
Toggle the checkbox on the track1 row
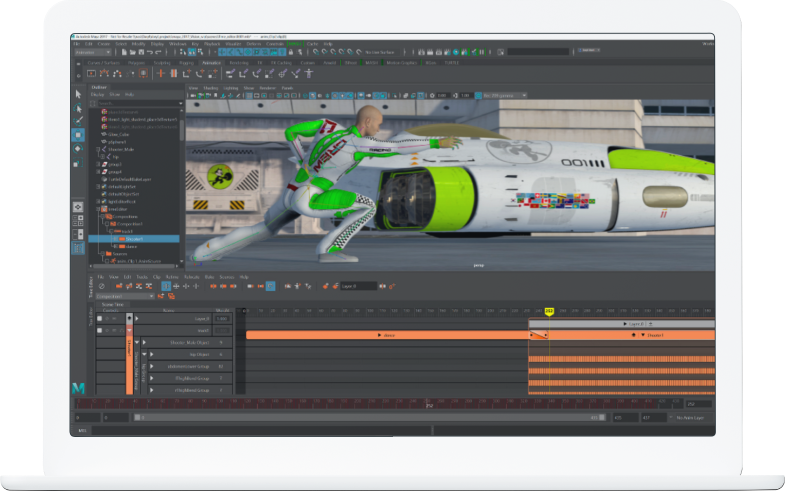pos(100,330)
